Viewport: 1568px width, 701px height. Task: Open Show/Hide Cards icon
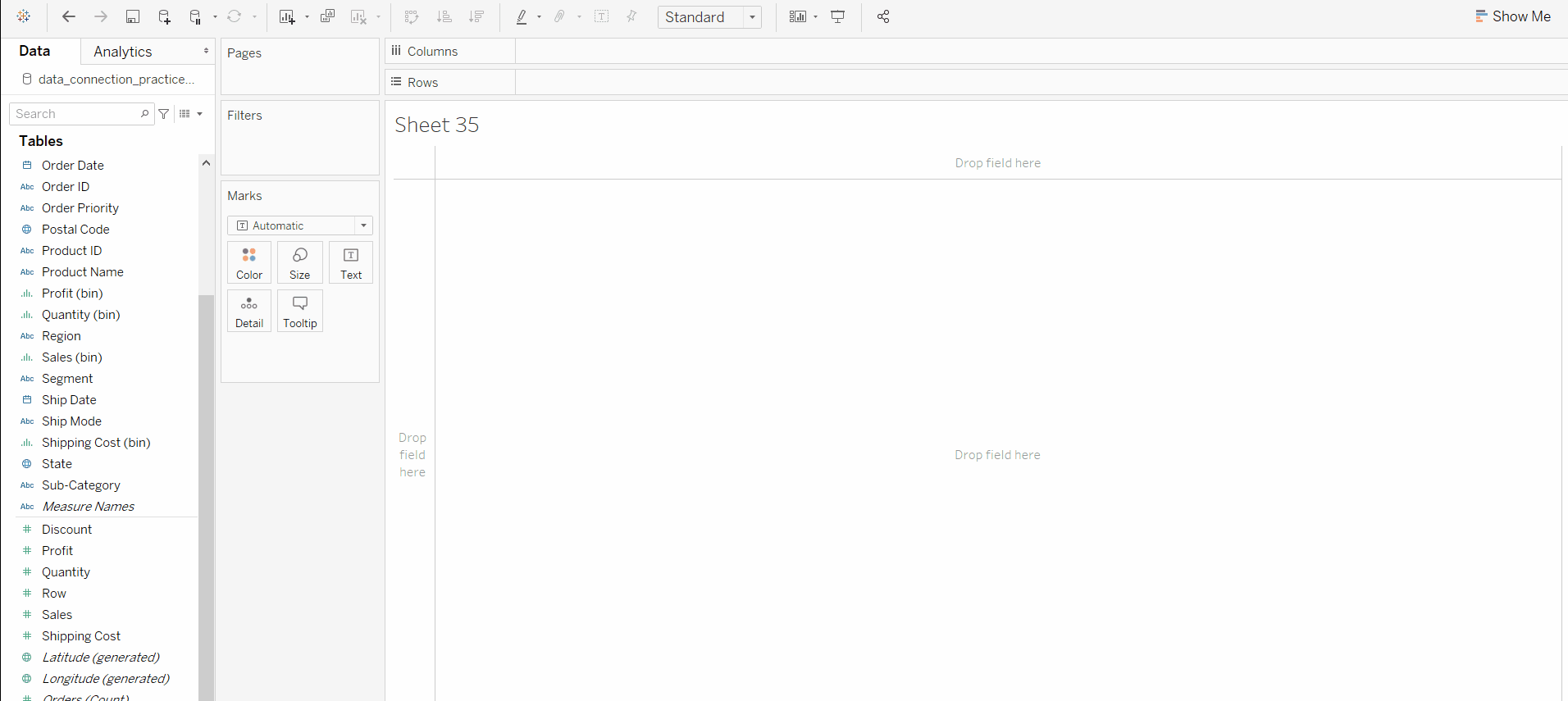(x=798, y=16)
